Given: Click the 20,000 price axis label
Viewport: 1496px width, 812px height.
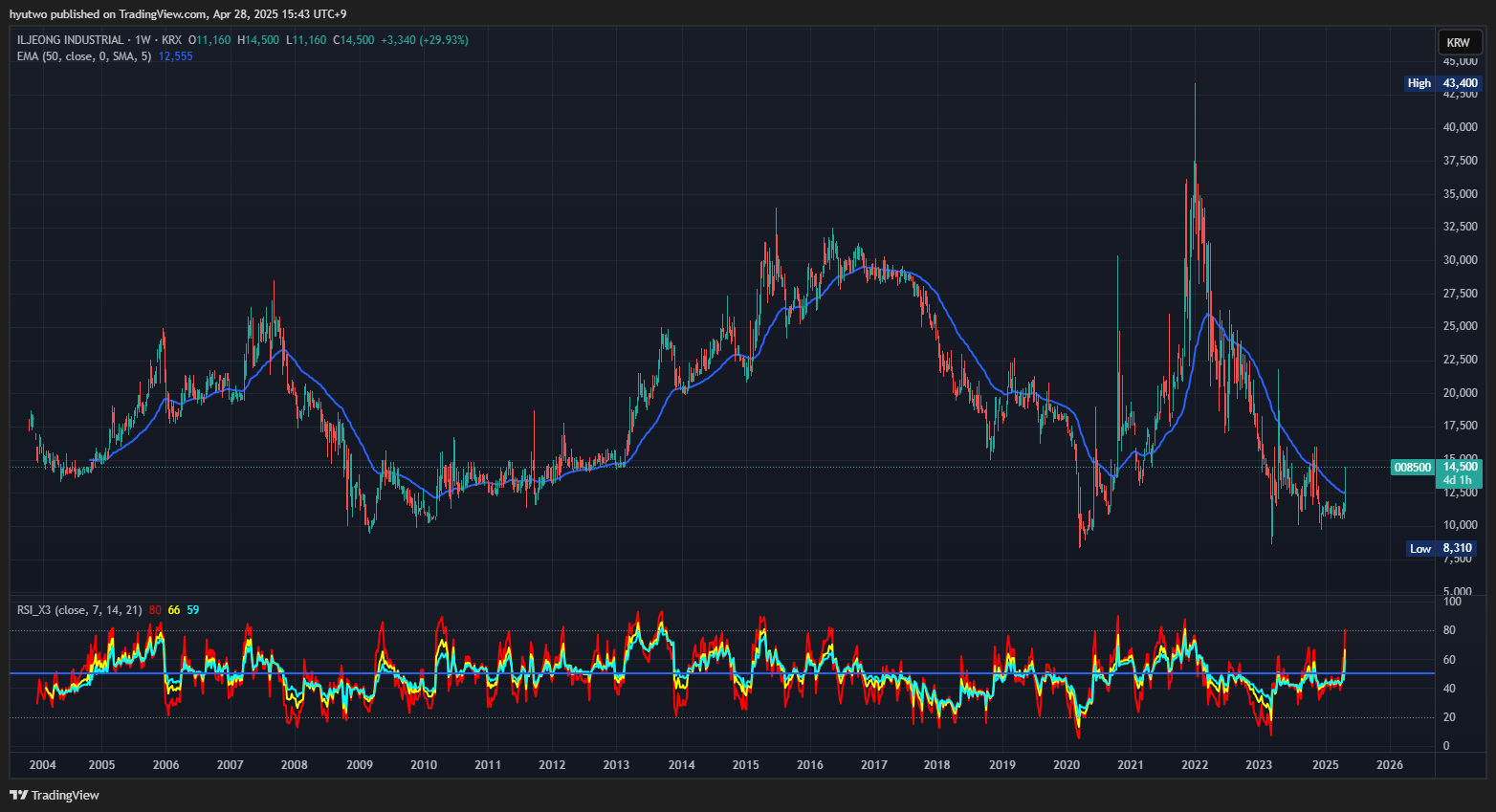Looking at the screenshot, I should (x=1461, y=393).
